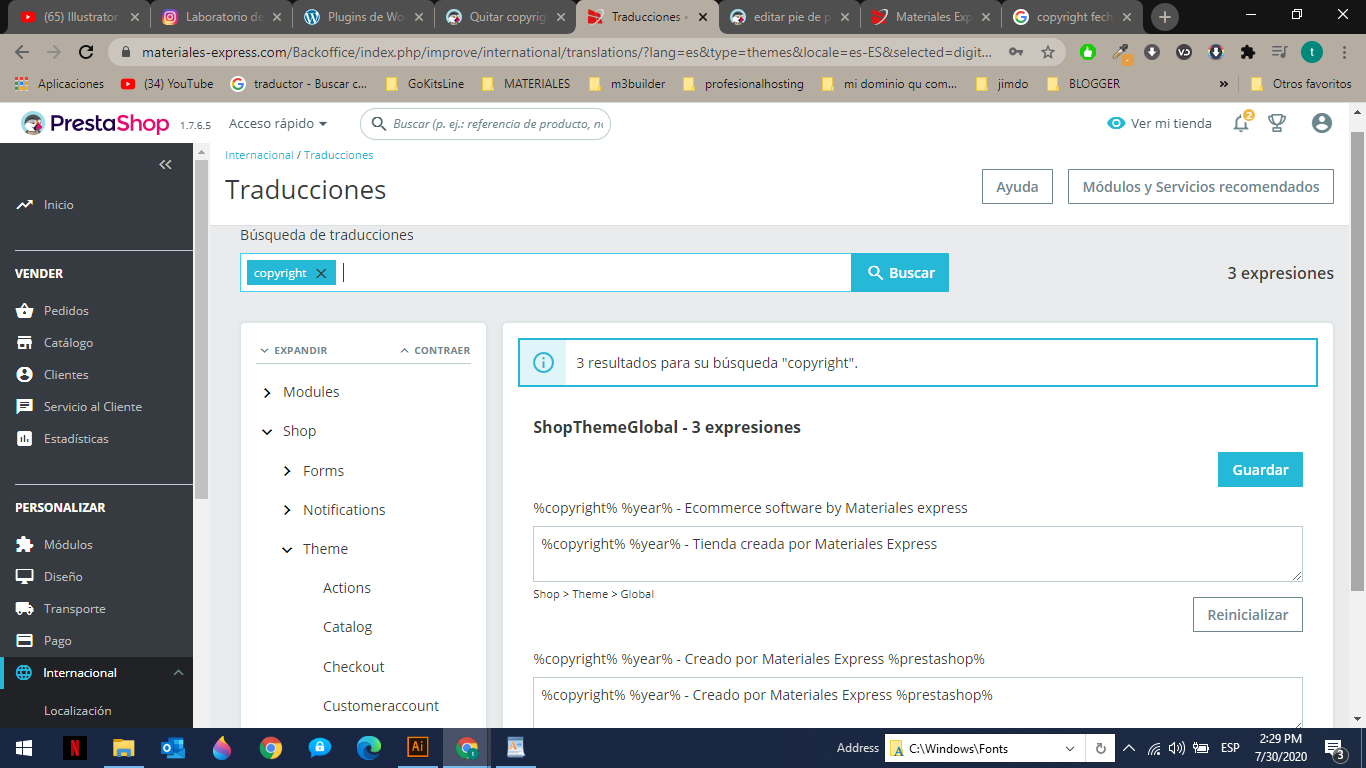The width and height of the screenshot is (1366, 768).
Task: Expand the Notifications tree node
Action: point(287,510)
